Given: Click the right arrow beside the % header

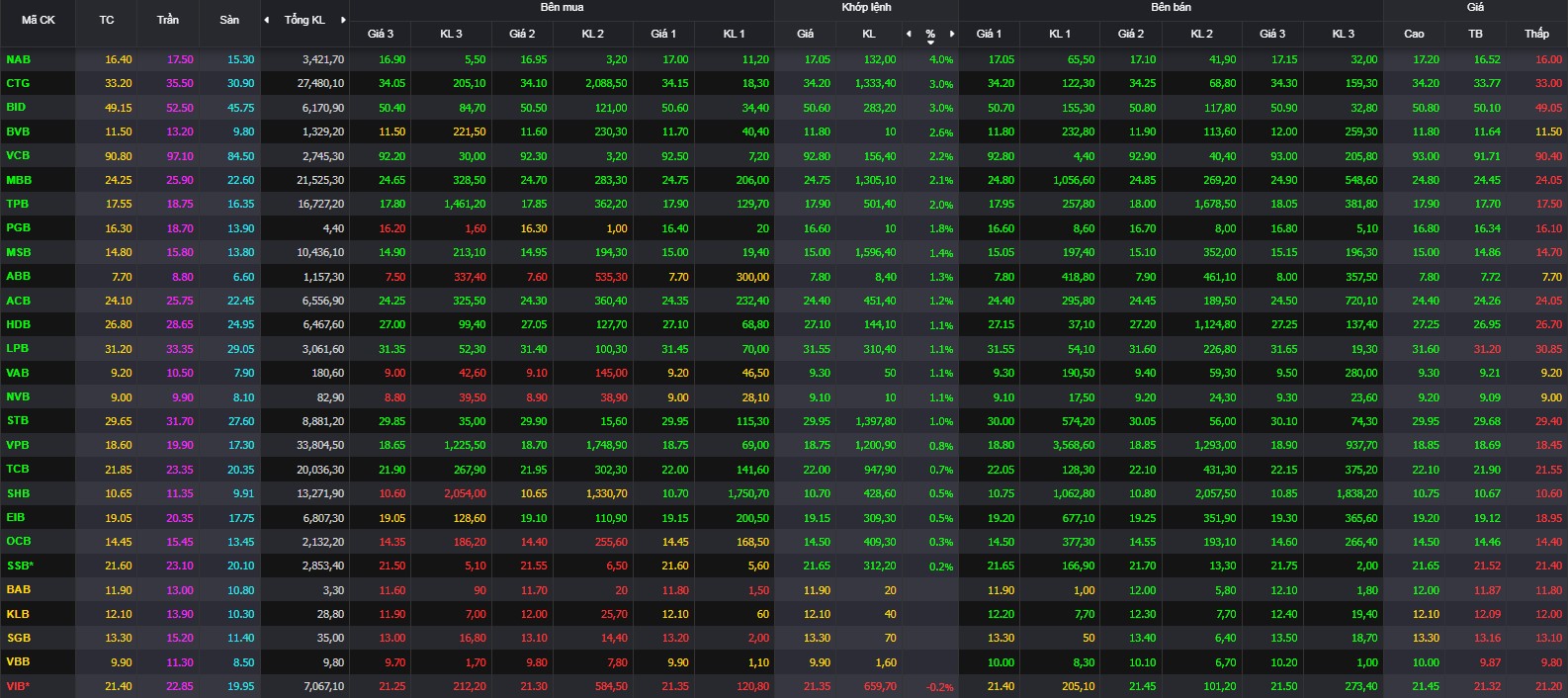Looking at the screenshot, I should pyautogui.click(x=952, y=34).
